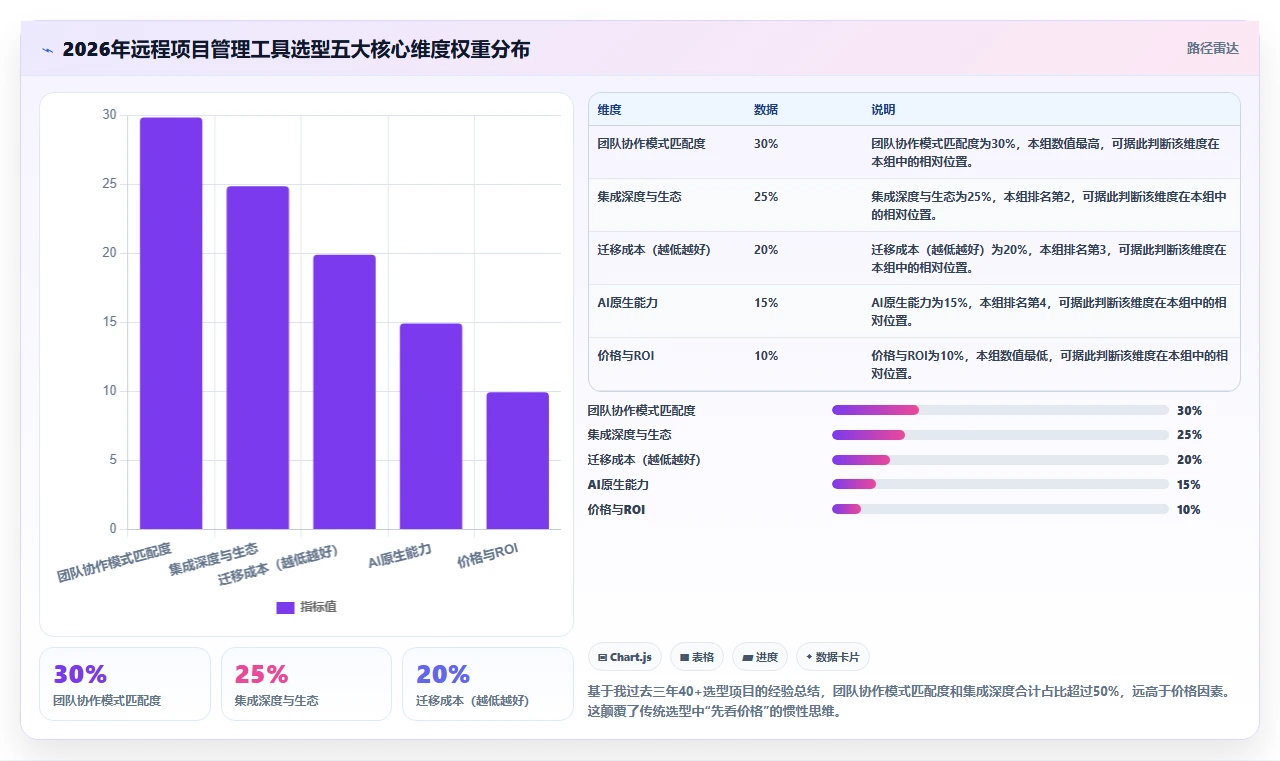This screenshot has width=1280, height=761.
Task: Click the AI原生能力 progress bar
Action: coord(1000,484)
